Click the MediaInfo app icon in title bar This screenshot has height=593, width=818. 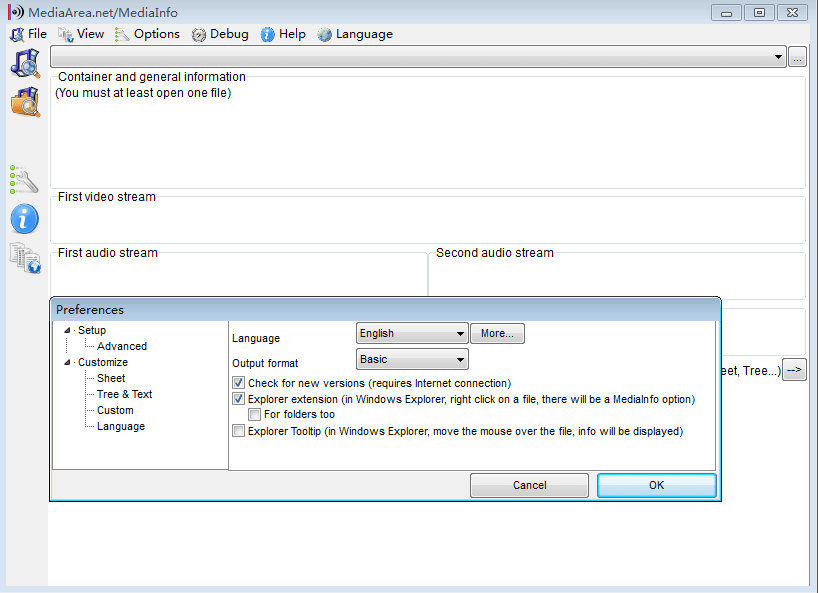pyautogui.click(x=15, y=12)
